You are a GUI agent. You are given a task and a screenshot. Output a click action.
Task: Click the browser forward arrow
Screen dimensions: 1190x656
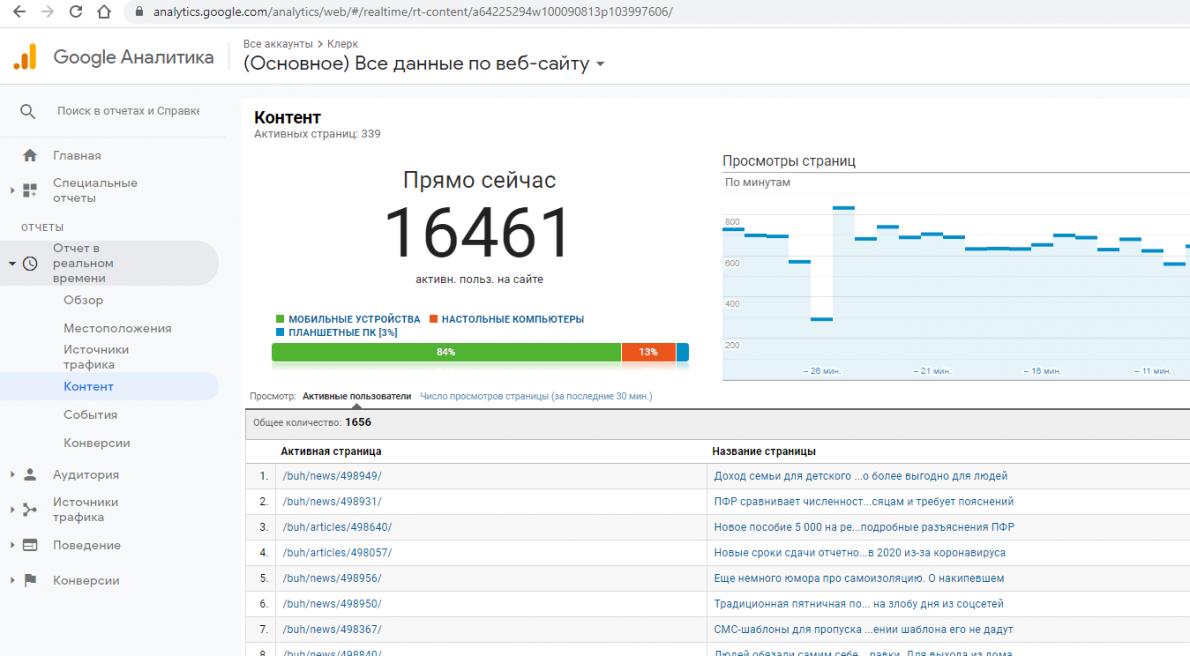click(x=47, y=11)
